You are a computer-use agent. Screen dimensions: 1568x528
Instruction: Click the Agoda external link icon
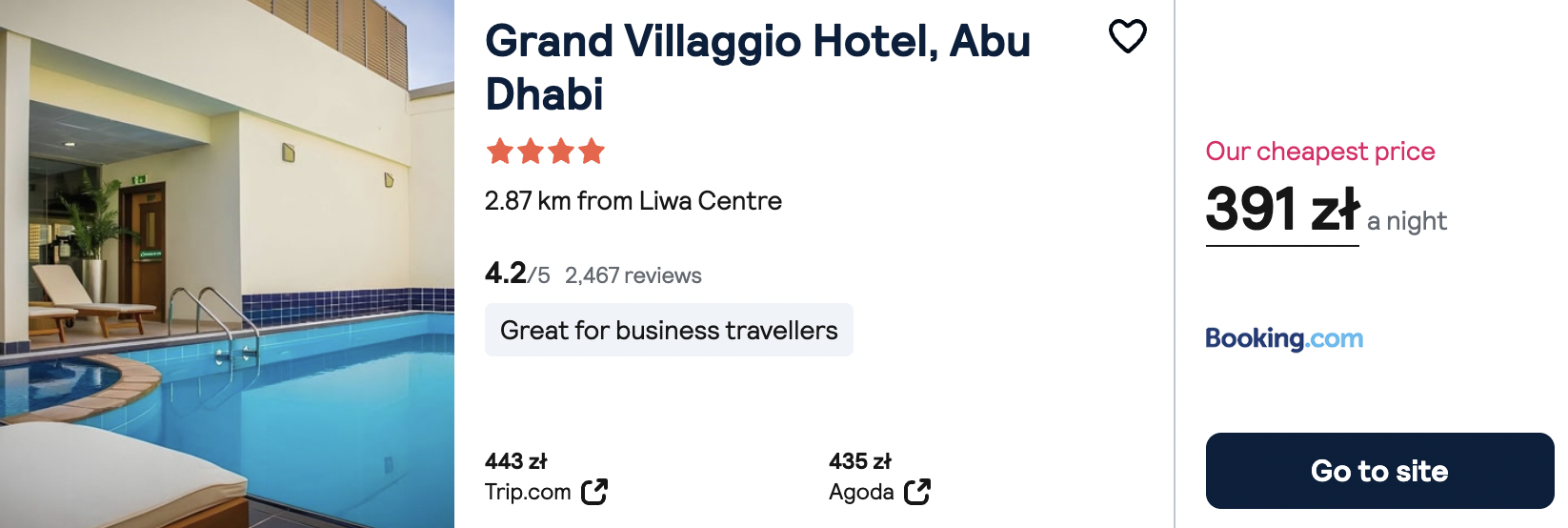pyautogui.click(x=917, y=492)
